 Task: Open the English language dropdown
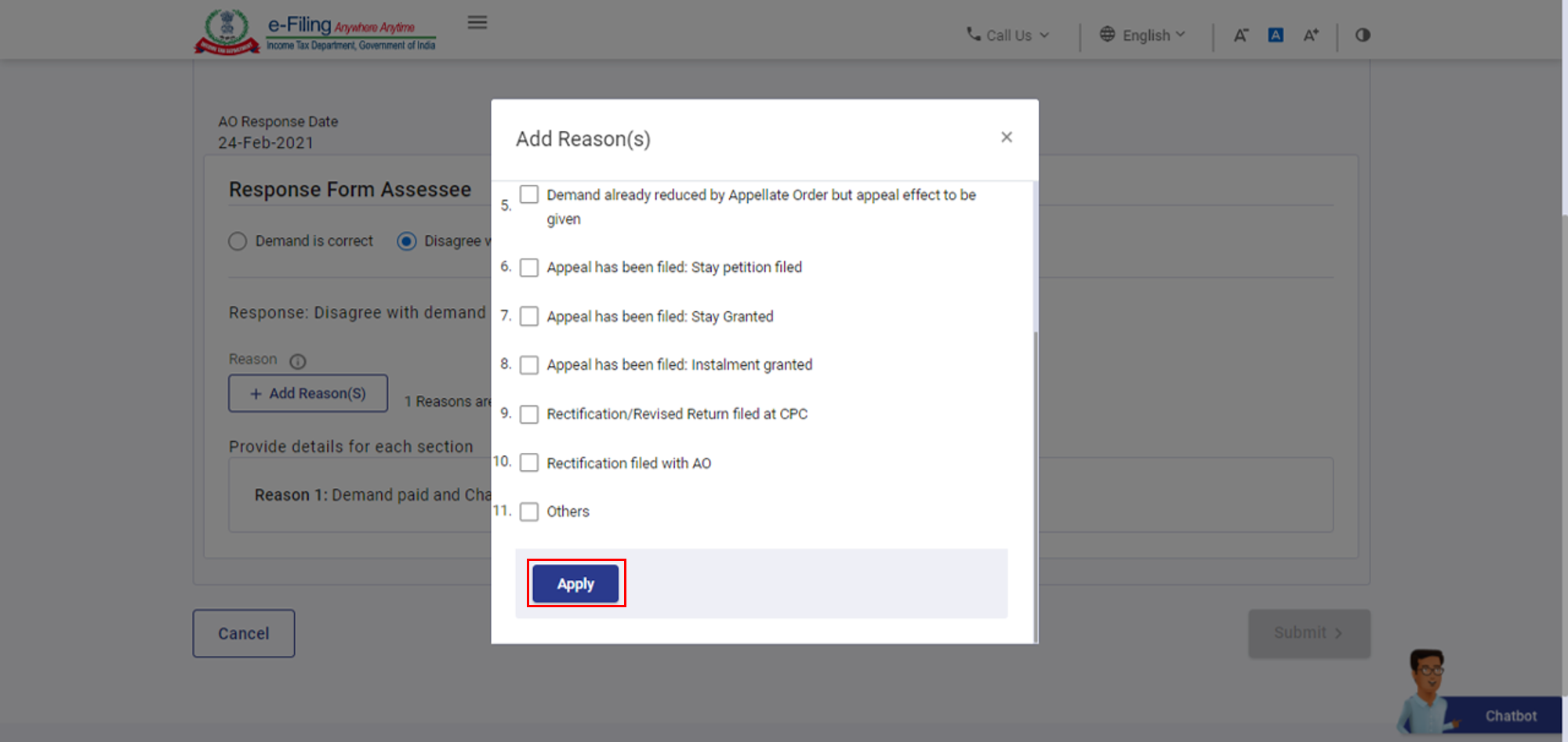click(x=1143, y=35)
